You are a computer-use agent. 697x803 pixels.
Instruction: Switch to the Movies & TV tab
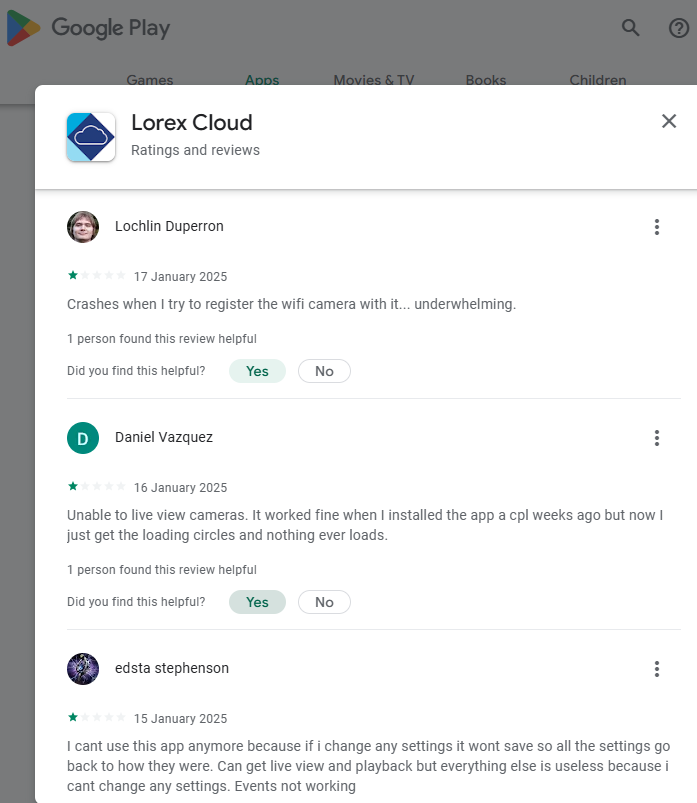[x=374, y=80]
